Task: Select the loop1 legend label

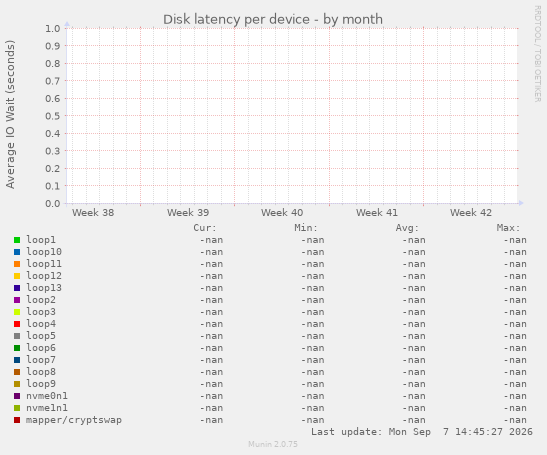Action: [41, 240]
